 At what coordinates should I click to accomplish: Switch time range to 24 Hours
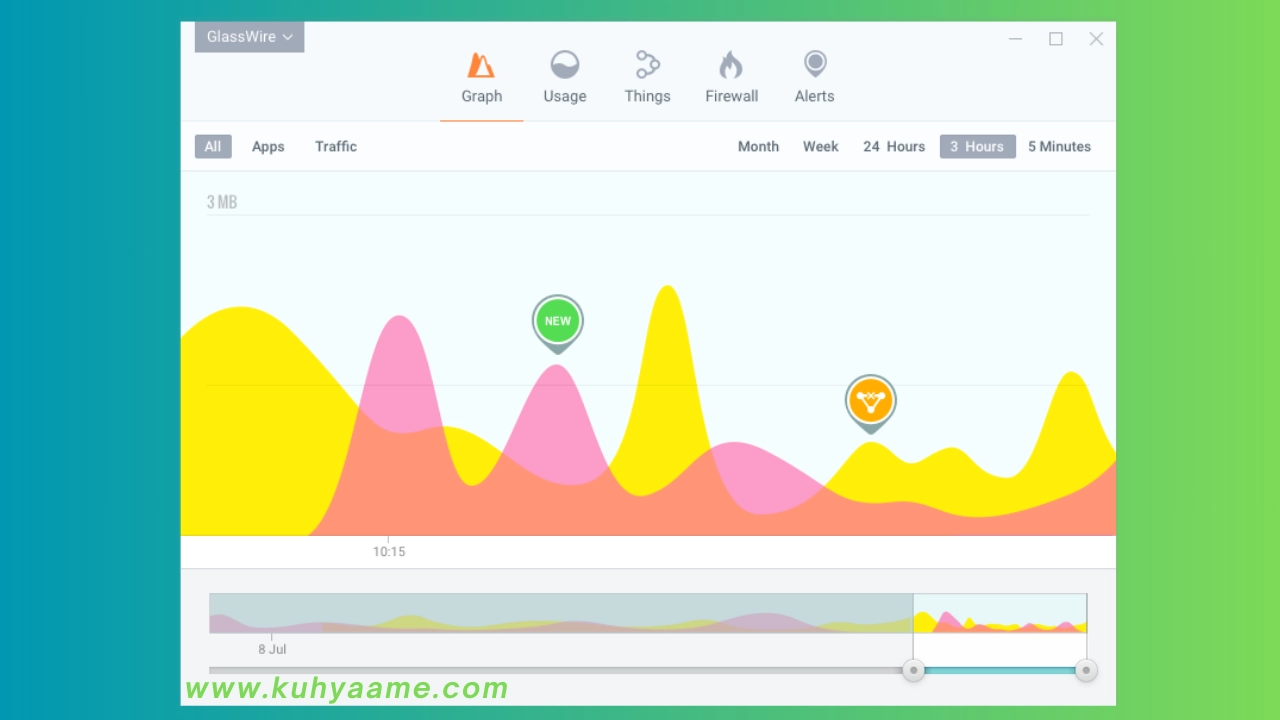pyautogui.click(x=894, y=146)
